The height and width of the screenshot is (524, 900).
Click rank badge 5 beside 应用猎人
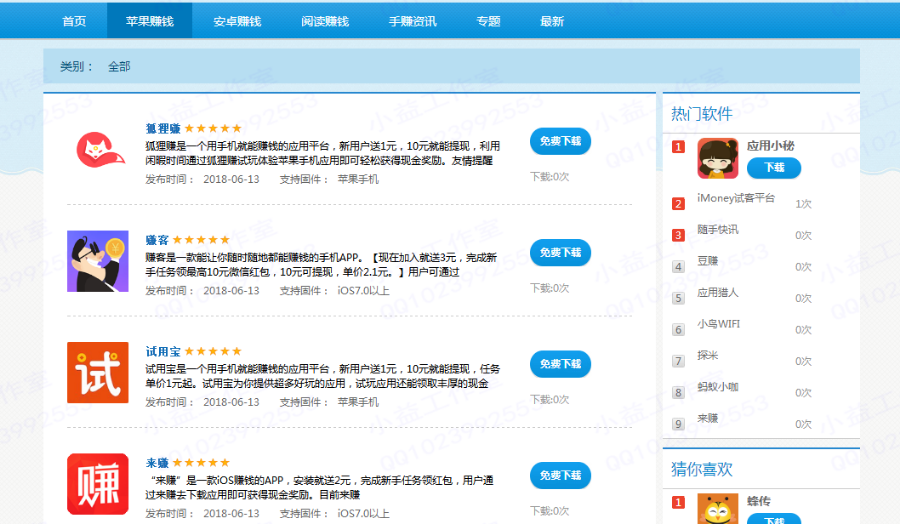tap(678, 298)
